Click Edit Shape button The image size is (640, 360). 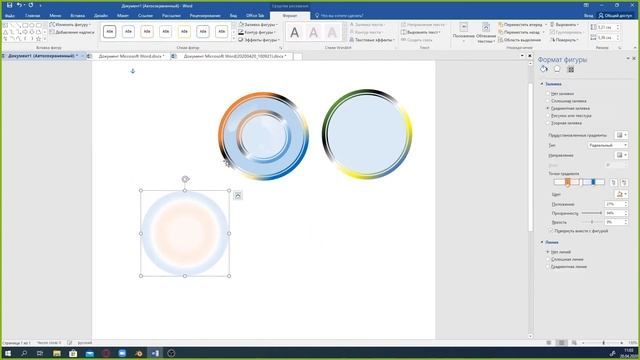point(70,24)
